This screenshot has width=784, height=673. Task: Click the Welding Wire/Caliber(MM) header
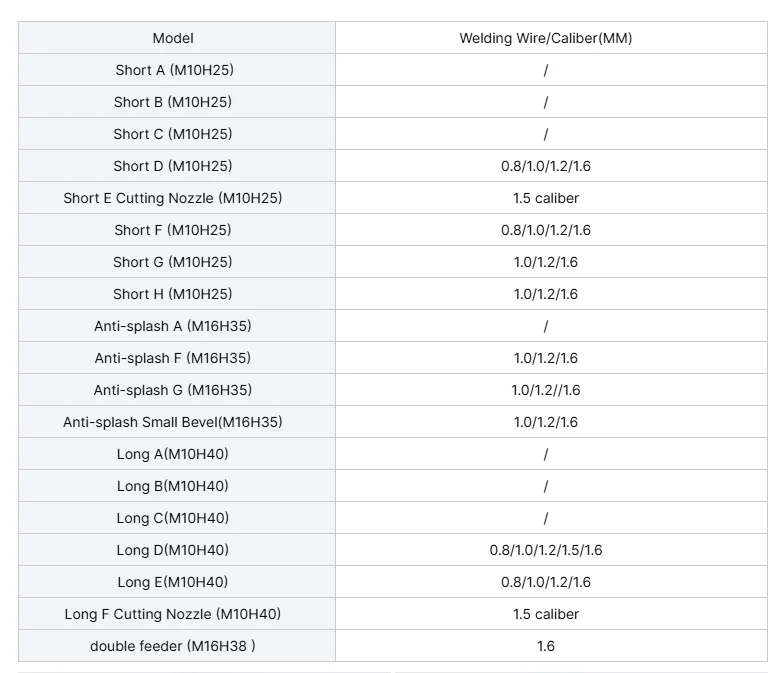551,38
